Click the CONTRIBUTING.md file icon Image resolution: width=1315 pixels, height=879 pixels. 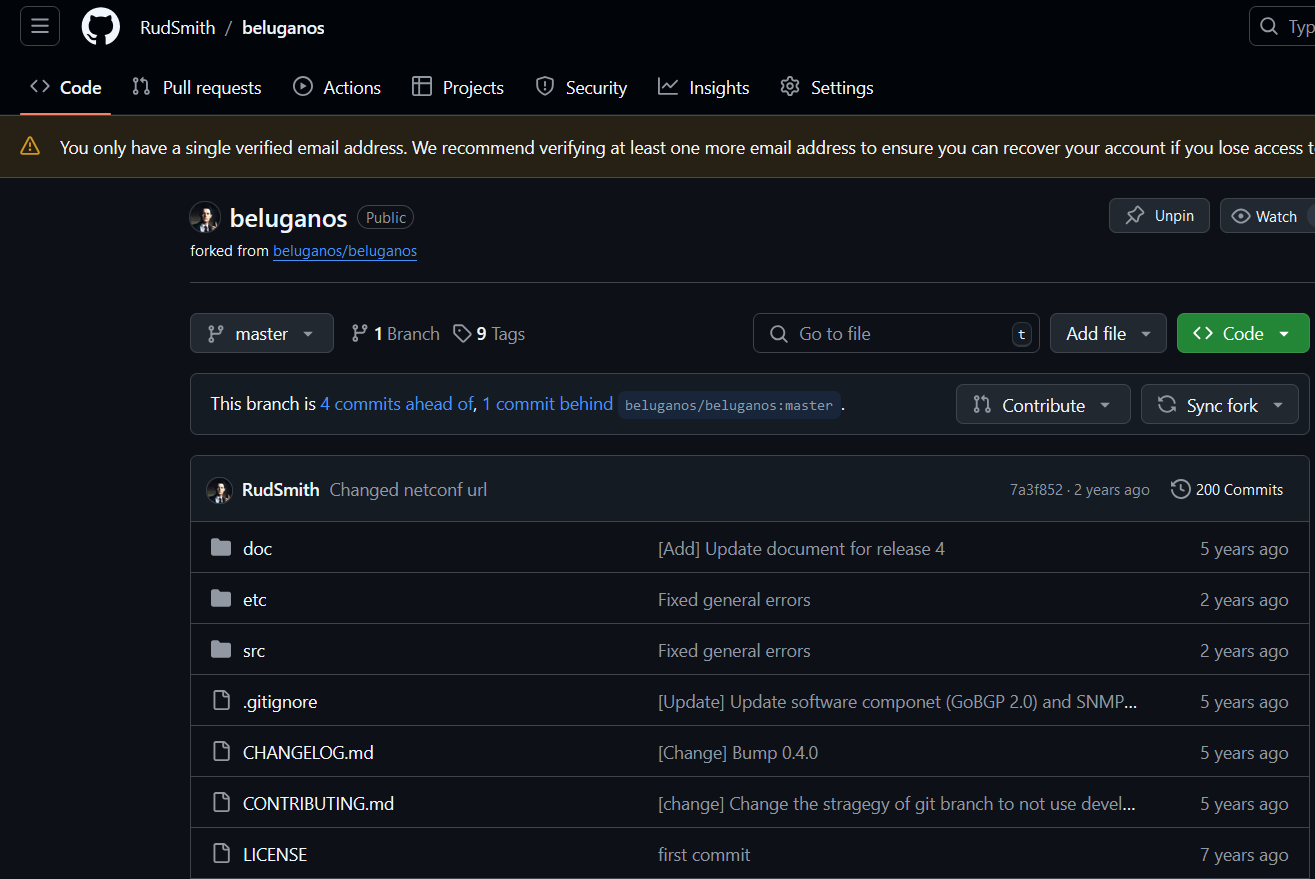[x=221, y=803]
